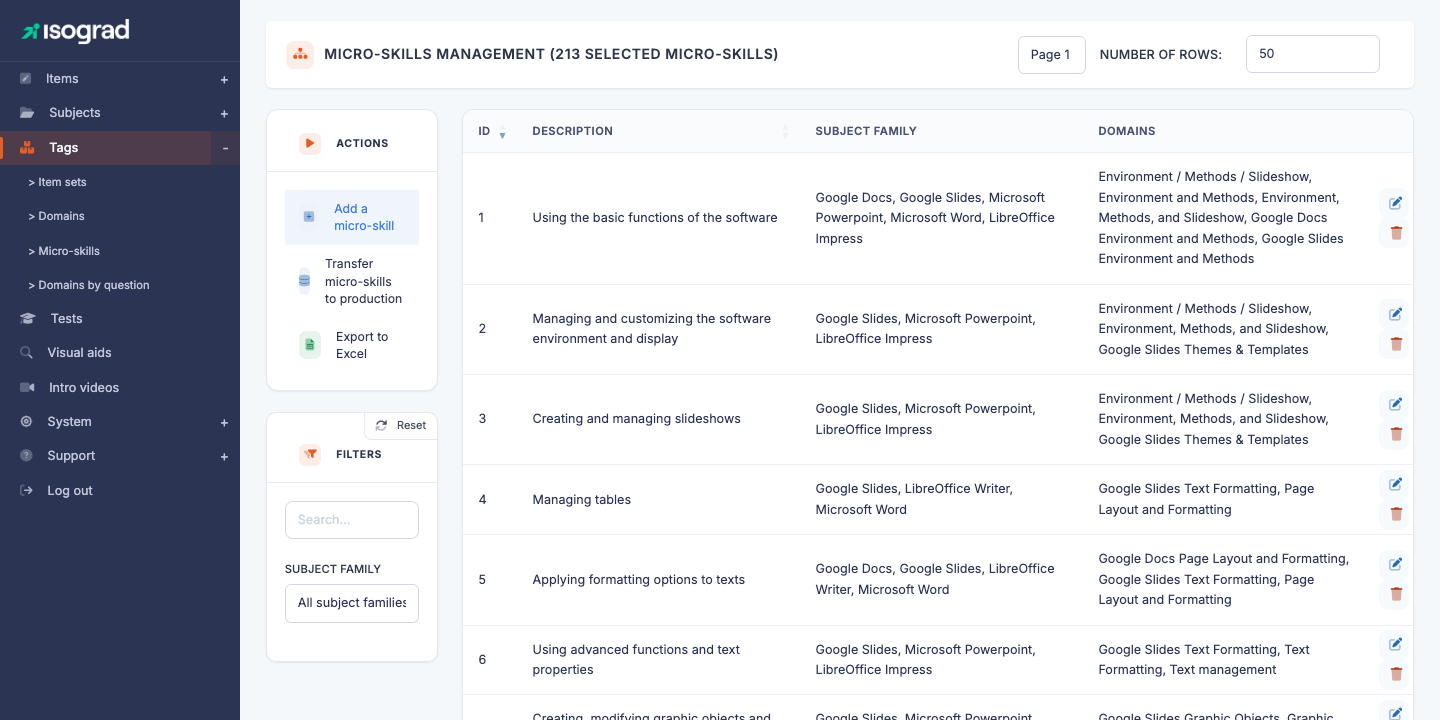The image size is (1440, 720).
Task: Click the Support question mark icon
Action: [x=27, y=456]
